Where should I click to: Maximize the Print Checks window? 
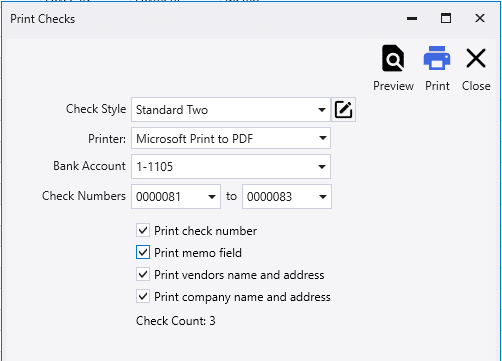446,18
